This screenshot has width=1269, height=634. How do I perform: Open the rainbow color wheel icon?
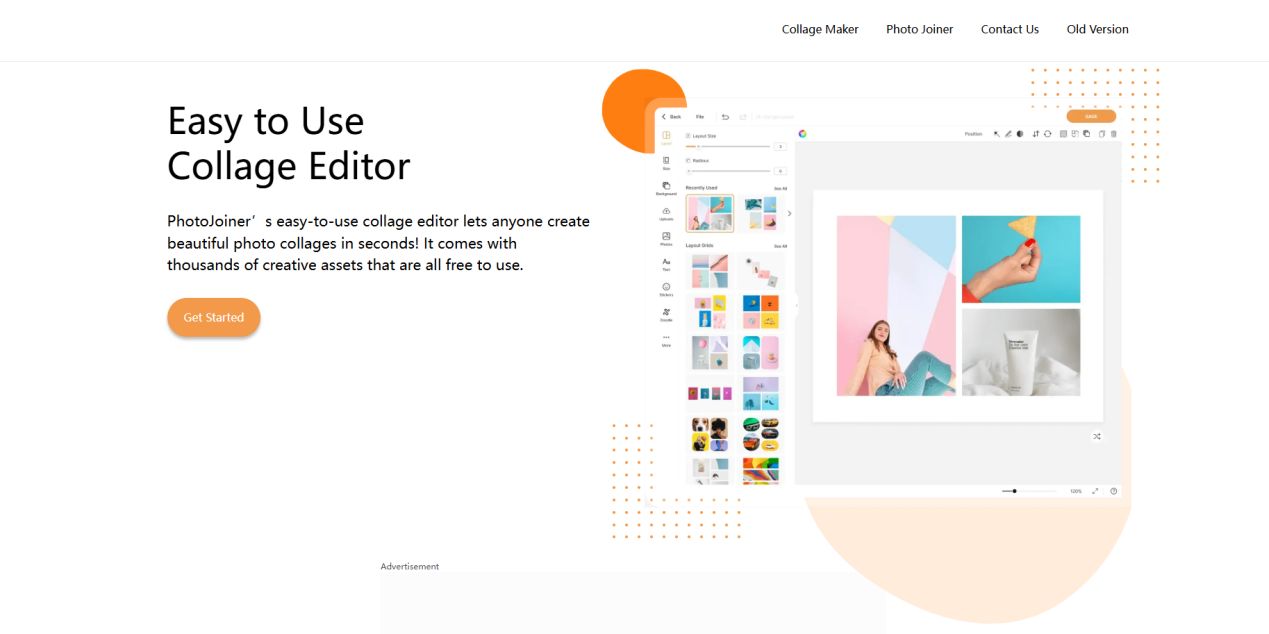pyautogui.click(x=802, y=134)
